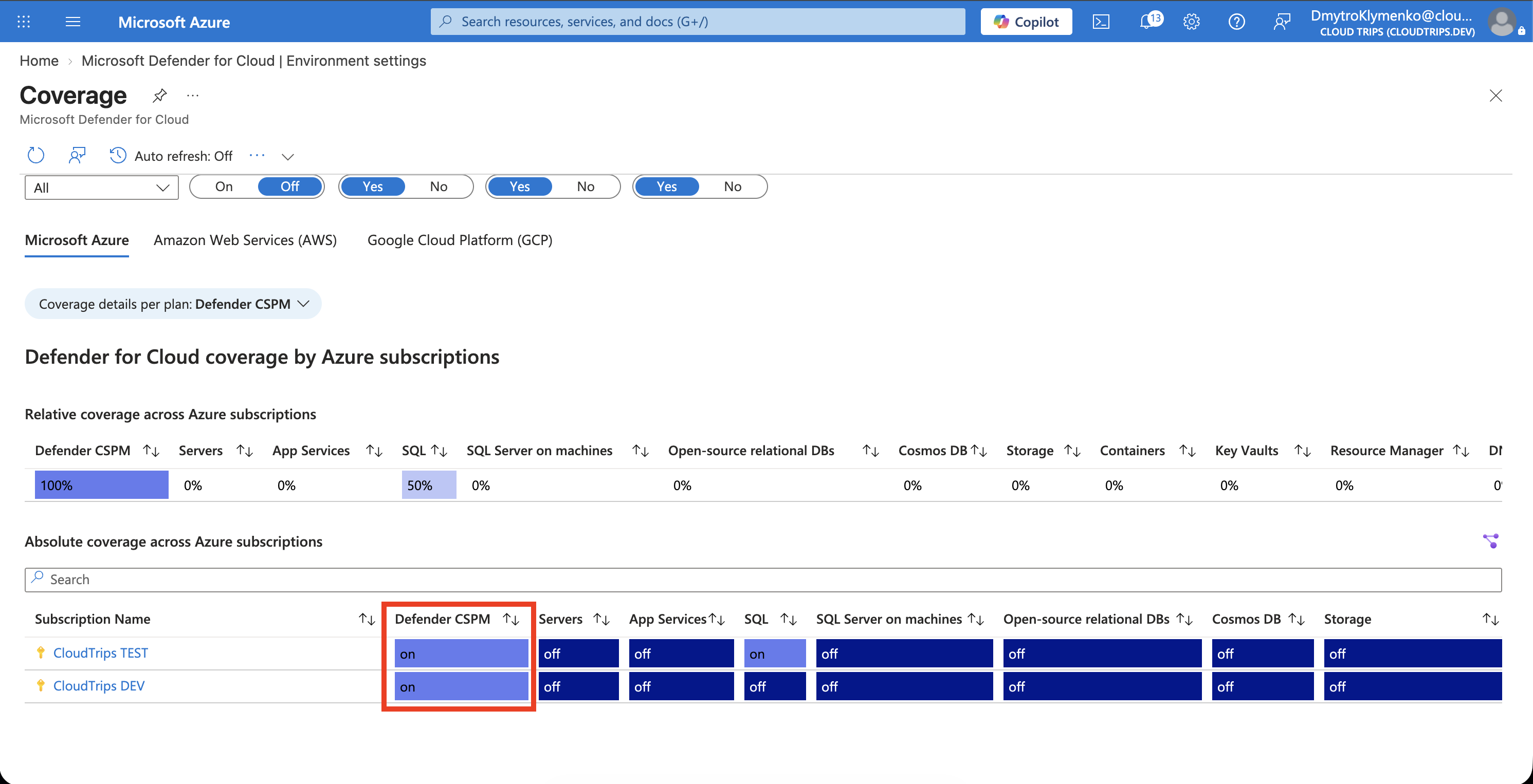
Task: Open more options next to Coverage title
Action: pyautogui.click(x=192, y=95)
